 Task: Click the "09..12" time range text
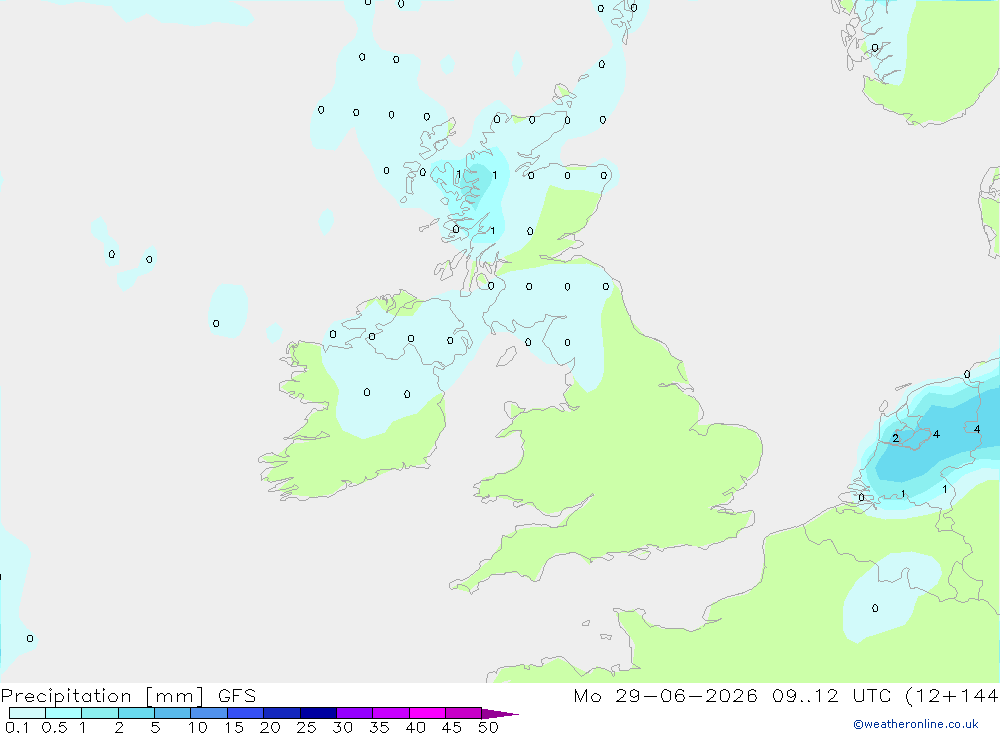pyautogui.click(x=805, y=696)
